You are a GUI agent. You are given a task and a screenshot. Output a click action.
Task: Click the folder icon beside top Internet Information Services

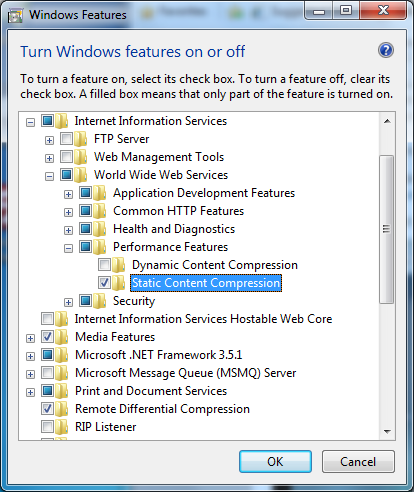point(62,121)
